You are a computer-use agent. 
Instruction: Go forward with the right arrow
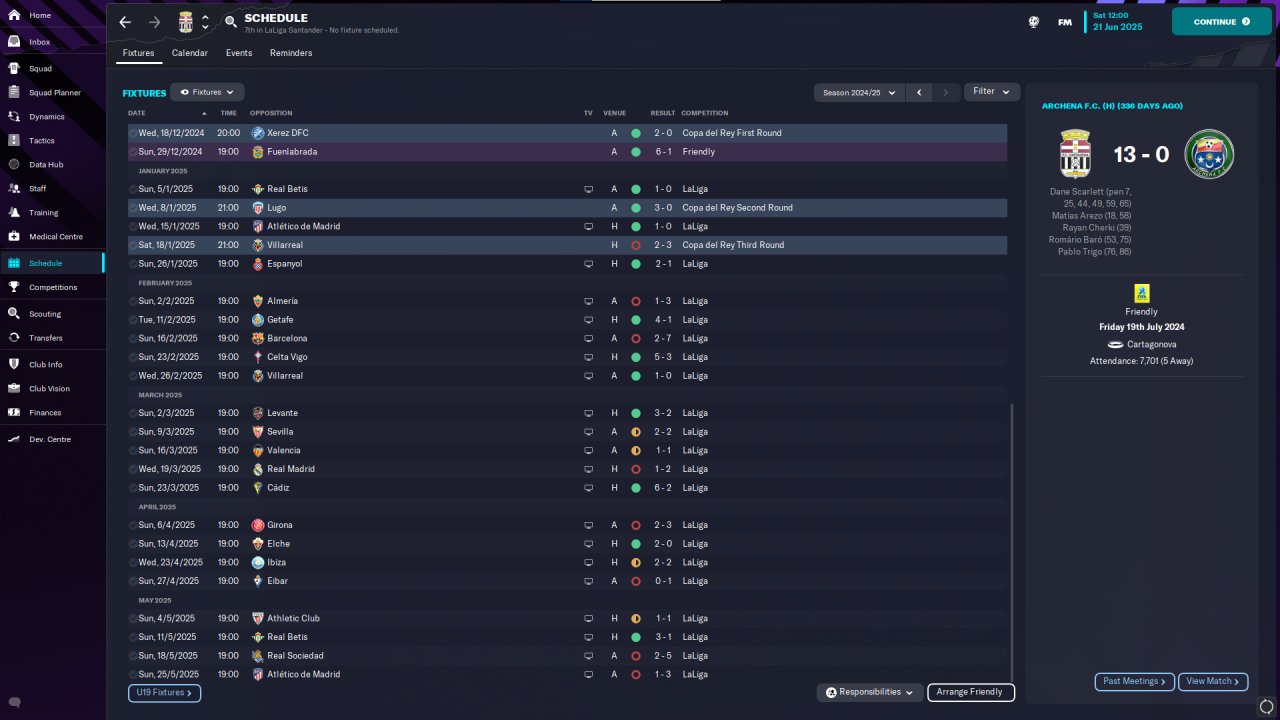pyautogui.click(x=154, y=22)
